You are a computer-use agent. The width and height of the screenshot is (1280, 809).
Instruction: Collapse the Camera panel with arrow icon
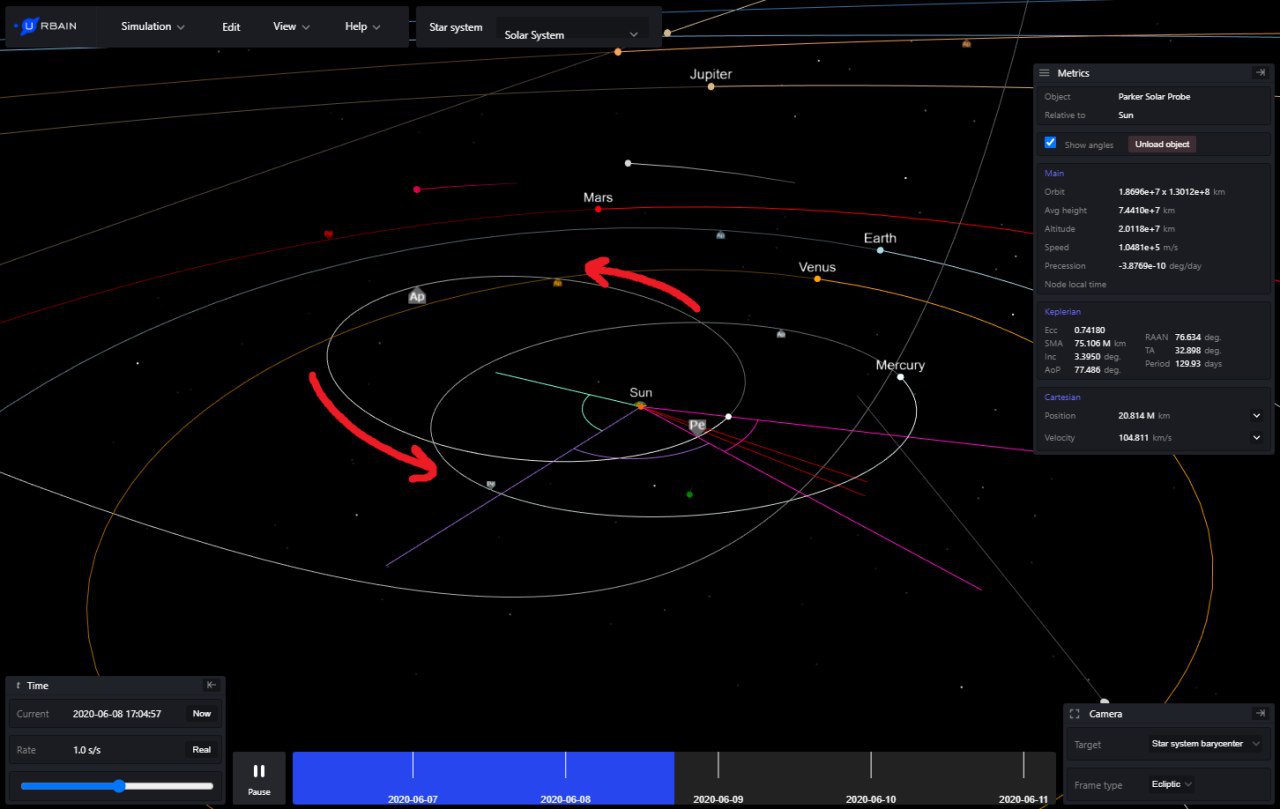pos(1260,713)
